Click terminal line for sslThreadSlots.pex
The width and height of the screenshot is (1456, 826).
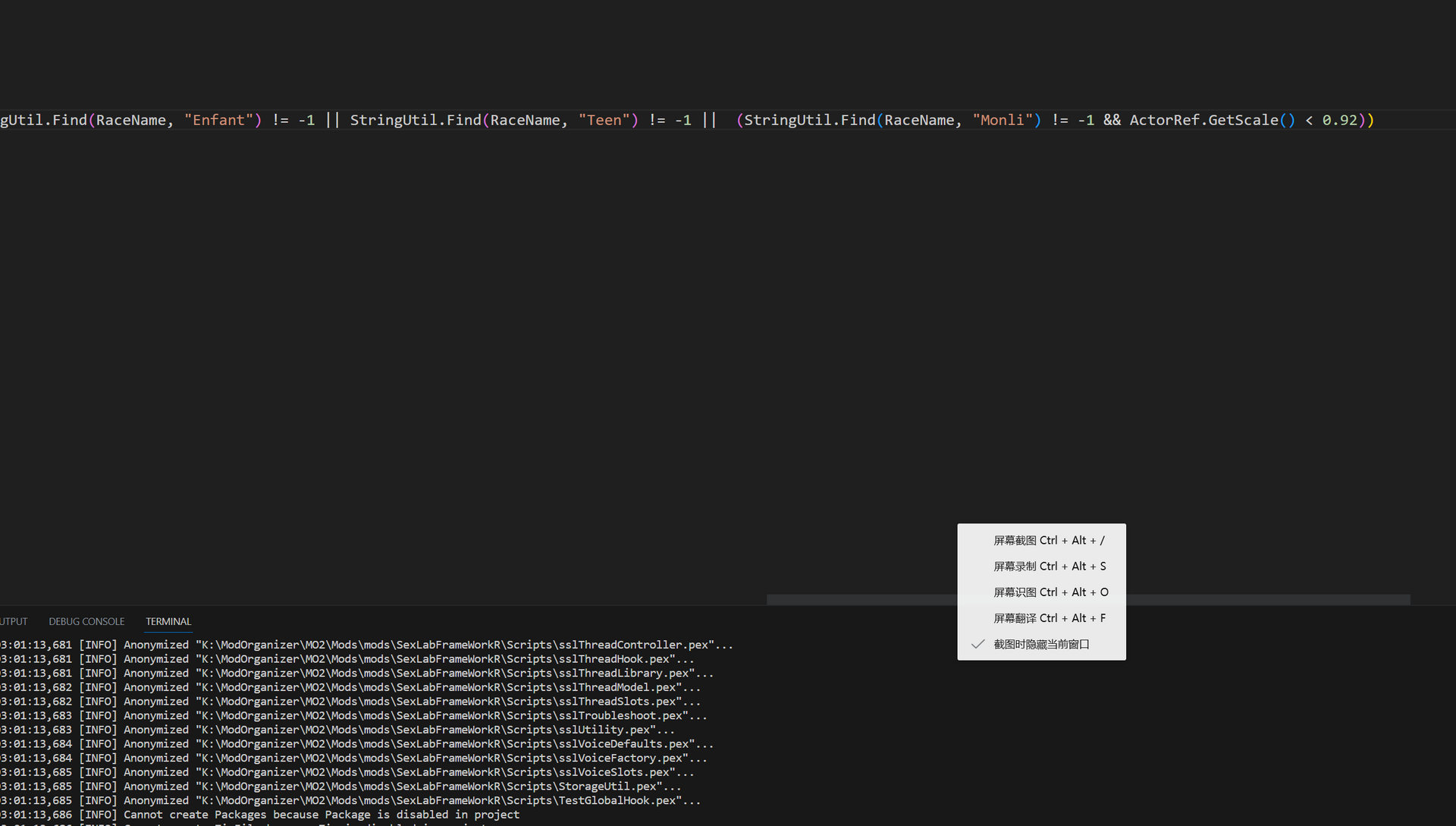coord(350,702)
